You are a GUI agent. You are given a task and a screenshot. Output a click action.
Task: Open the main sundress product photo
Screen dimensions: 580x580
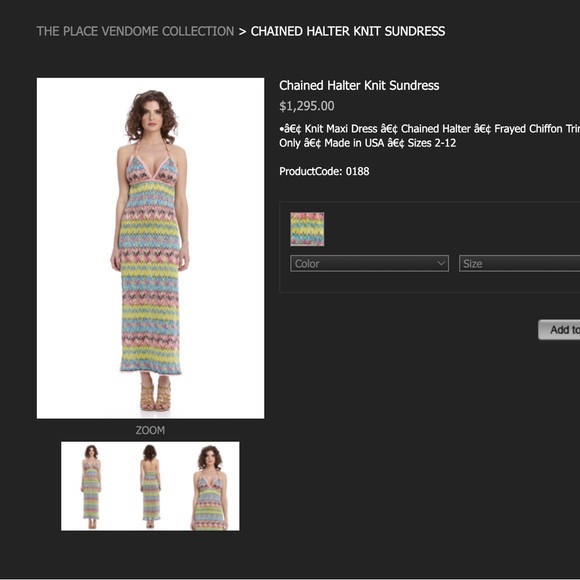[151, 248]
